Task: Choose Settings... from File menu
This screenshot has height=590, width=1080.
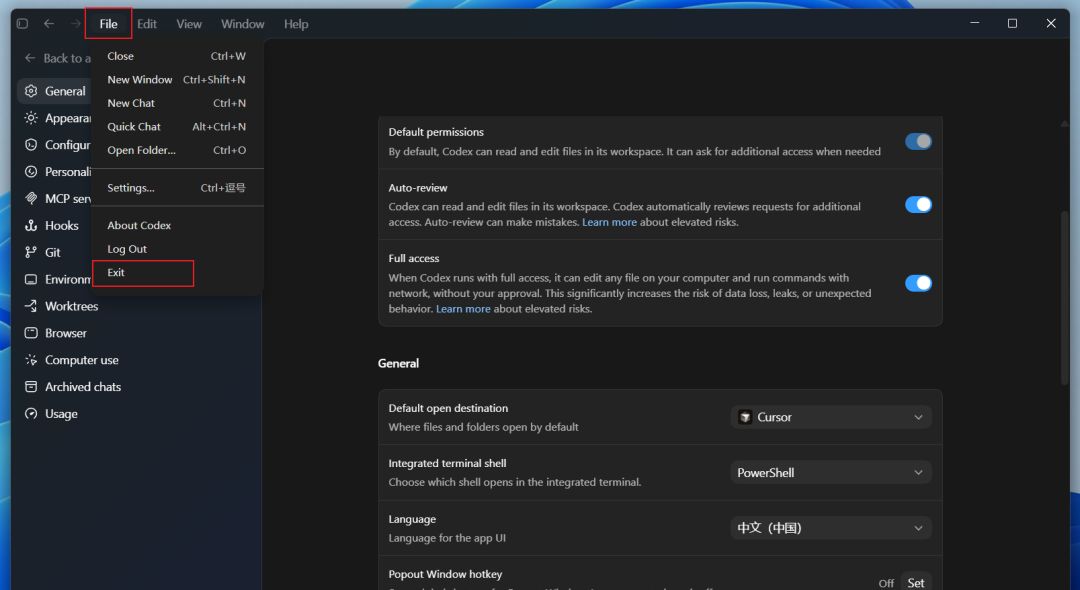Action: click(x=177, y=187)
